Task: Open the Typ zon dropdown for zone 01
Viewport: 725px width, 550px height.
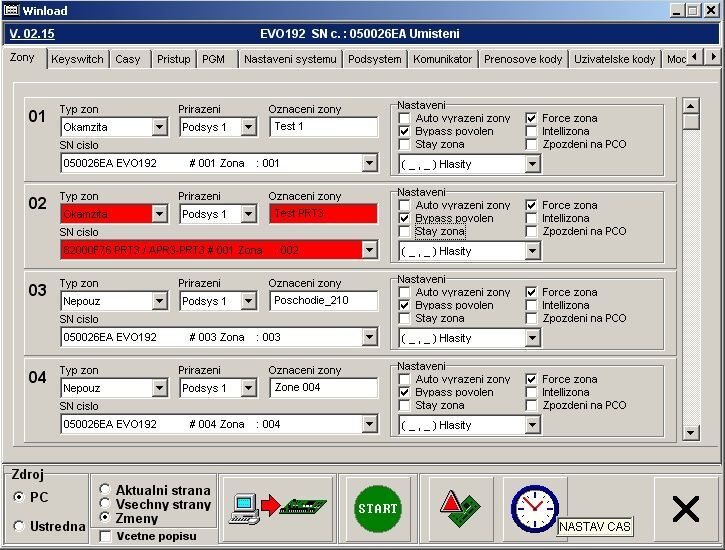Action: click(159, 128)
